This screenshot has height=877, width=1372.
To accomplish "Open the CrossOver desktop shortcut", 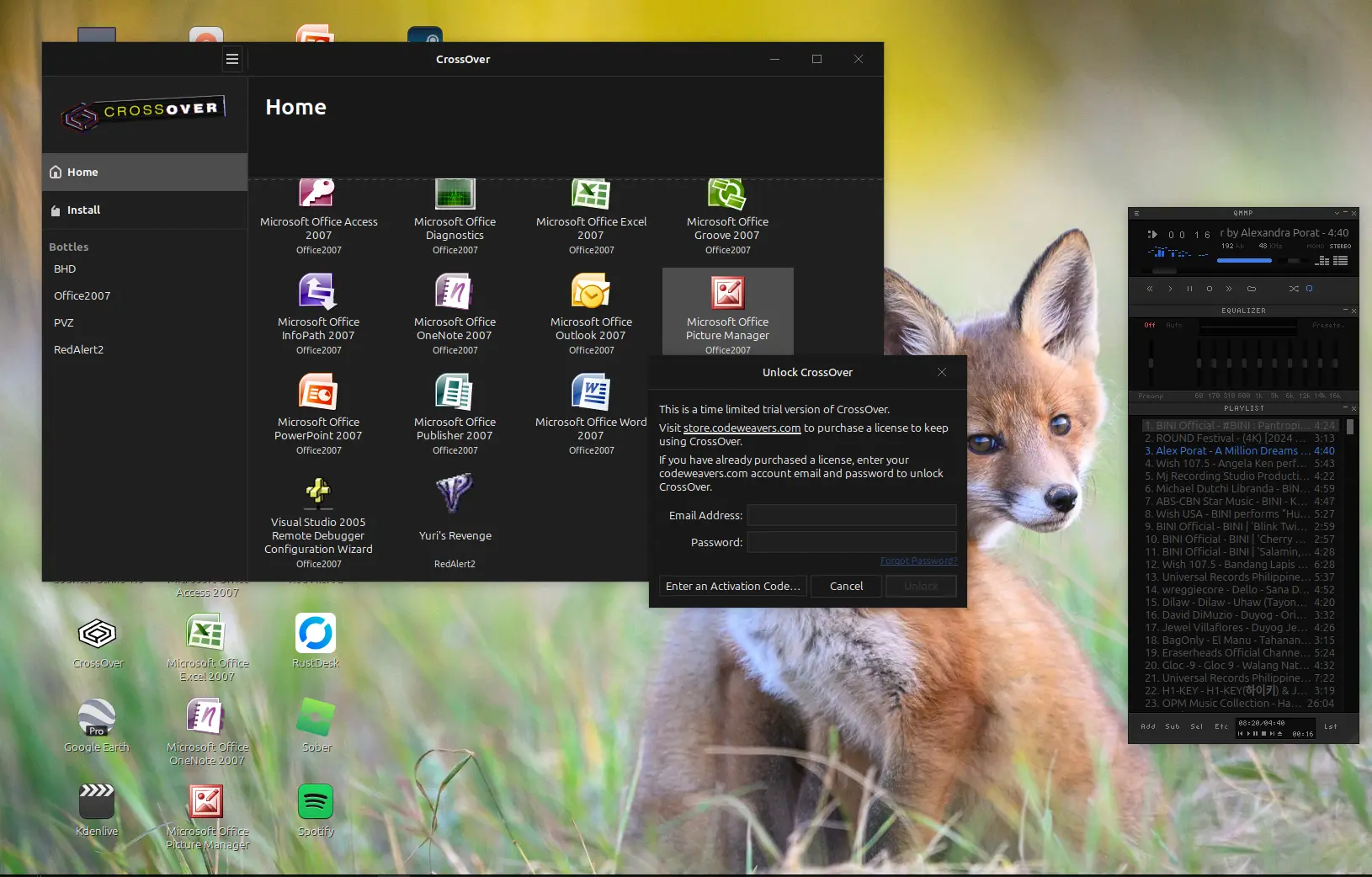I will (x=98, y=643).
